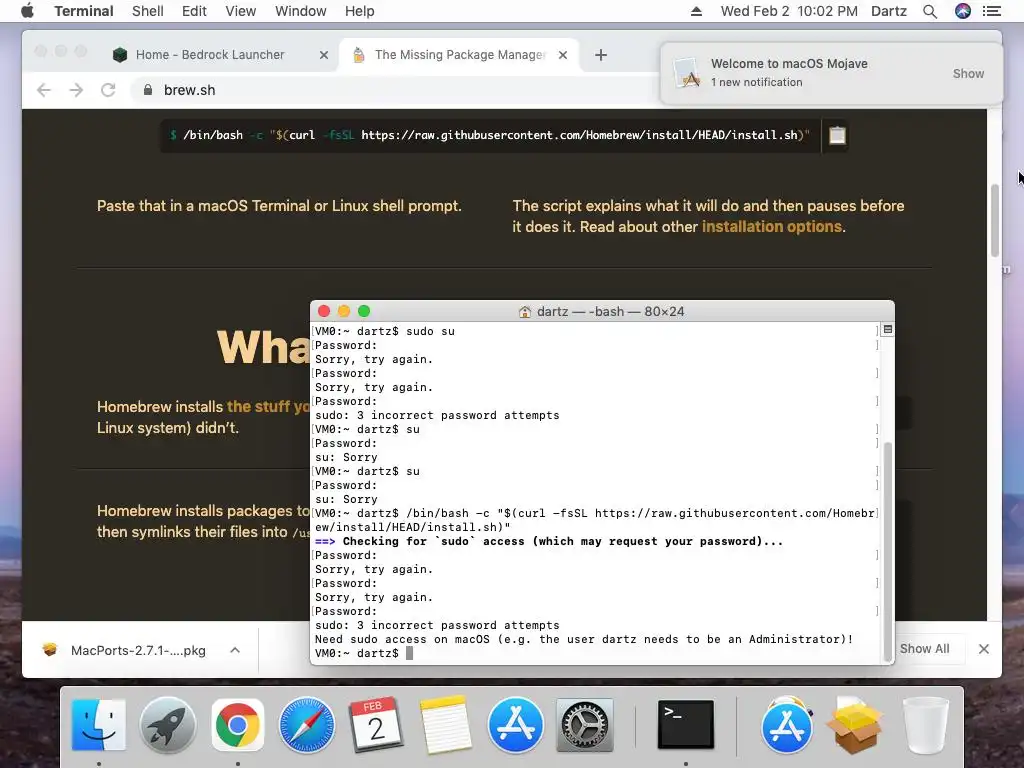
Task: Click the 'Checking for sudo access' line
Action: [549, 541]
